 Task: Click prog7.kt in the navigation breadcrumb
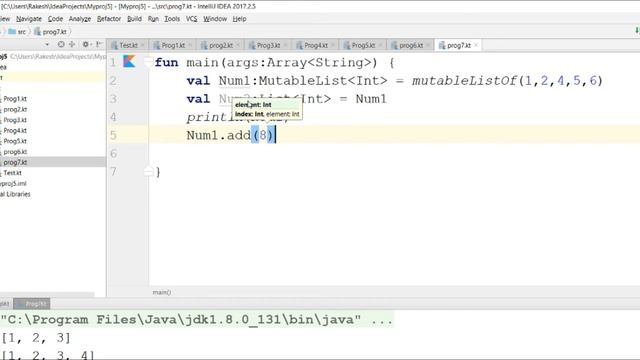point(51,31)
